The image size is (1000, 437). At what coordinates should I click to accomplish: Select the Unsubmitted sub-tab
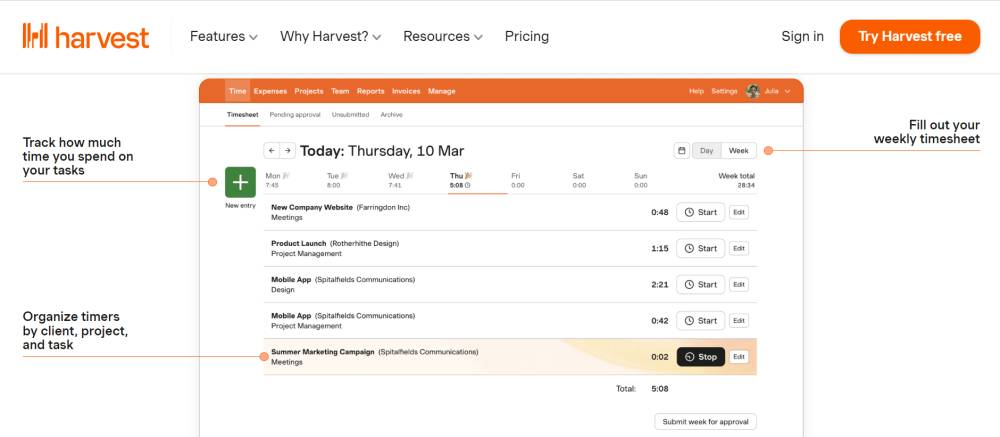click(x=350, y=115)
